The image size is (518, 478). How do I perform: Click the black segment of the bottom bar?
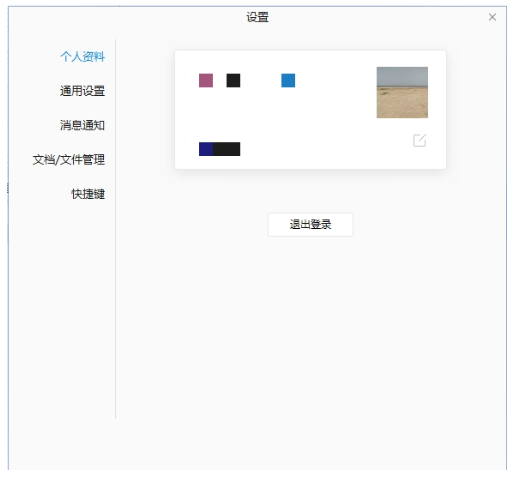(x=226, y=149)
